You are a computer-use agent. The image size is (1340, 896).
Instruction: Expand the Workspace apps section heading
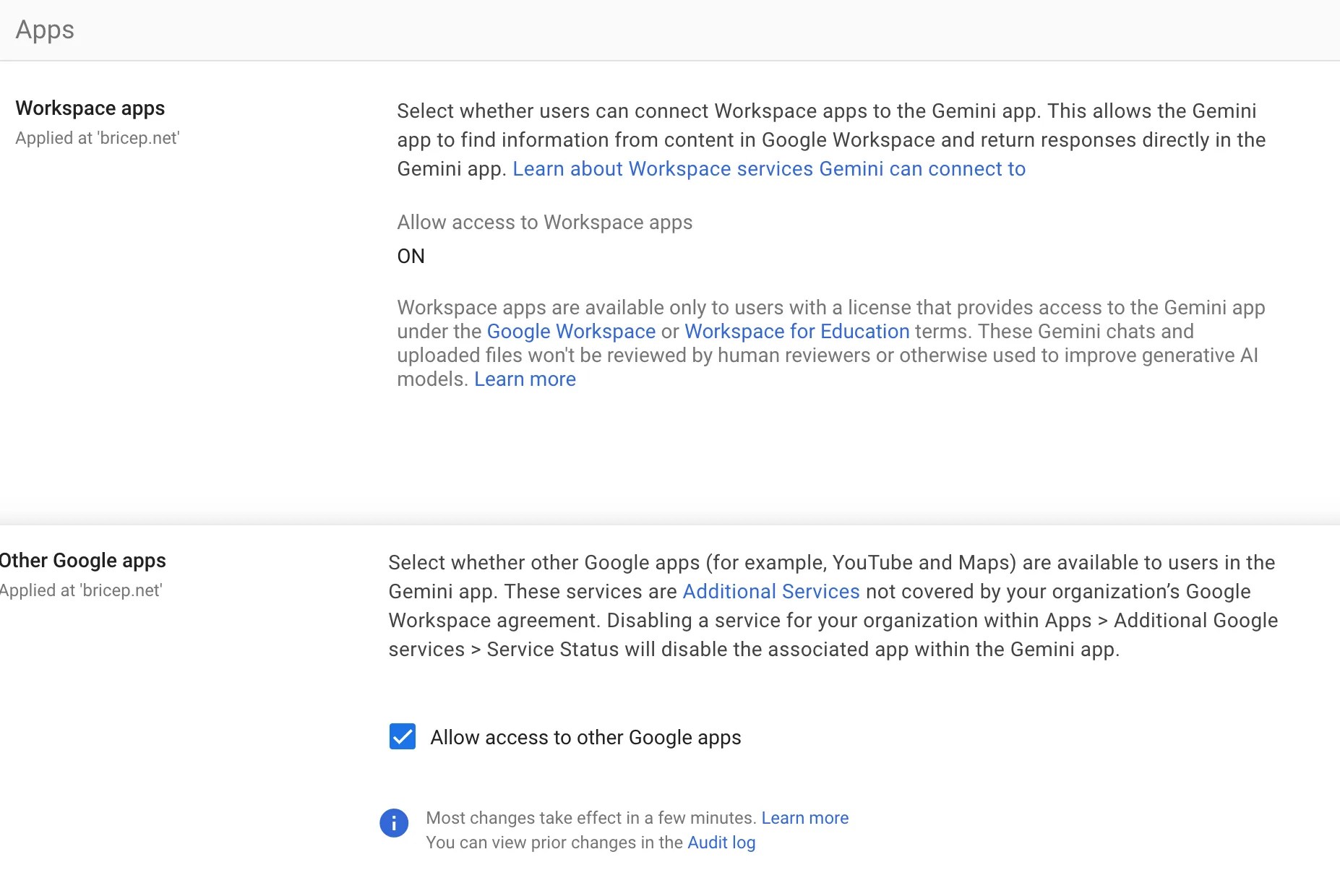[x=90, y=108]
